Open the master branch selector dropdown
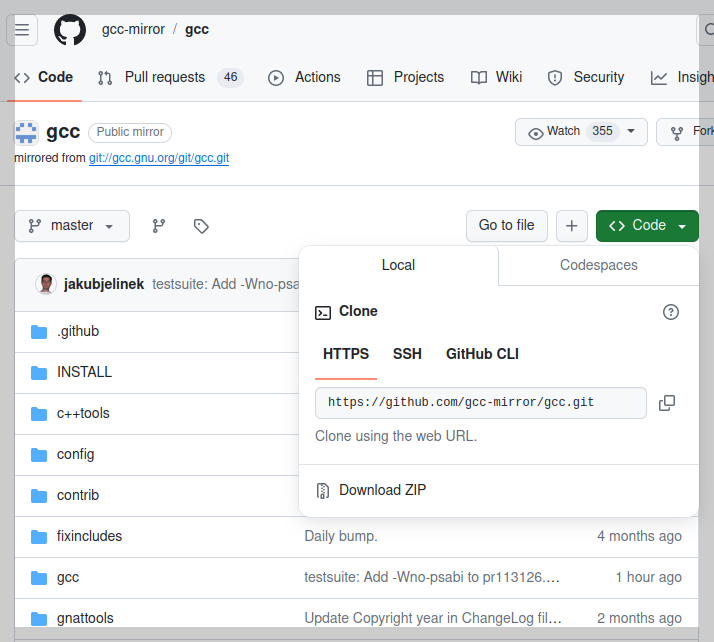Image resolution: width=714 pixels, height=642 pixels. pos(72,226)
